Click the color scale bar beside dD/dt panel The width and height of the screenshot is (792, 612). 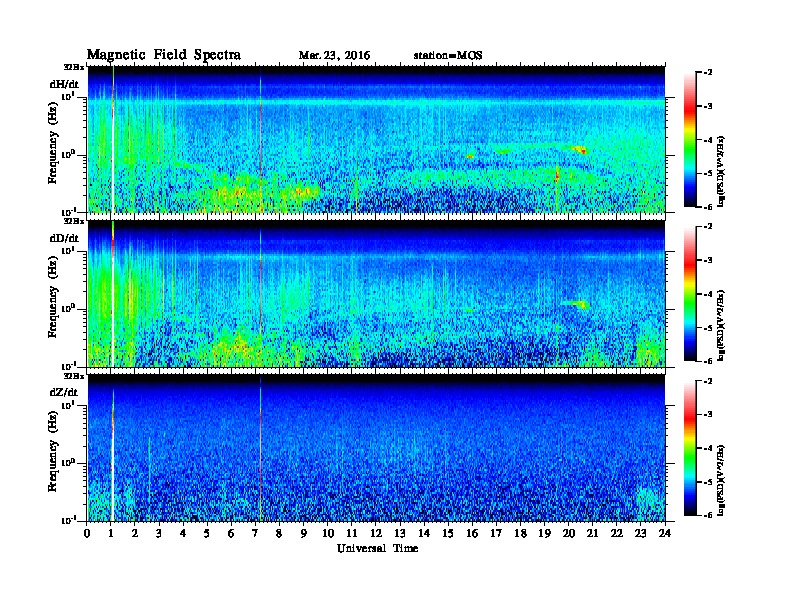pyautogui.click(x=690, y=294)
